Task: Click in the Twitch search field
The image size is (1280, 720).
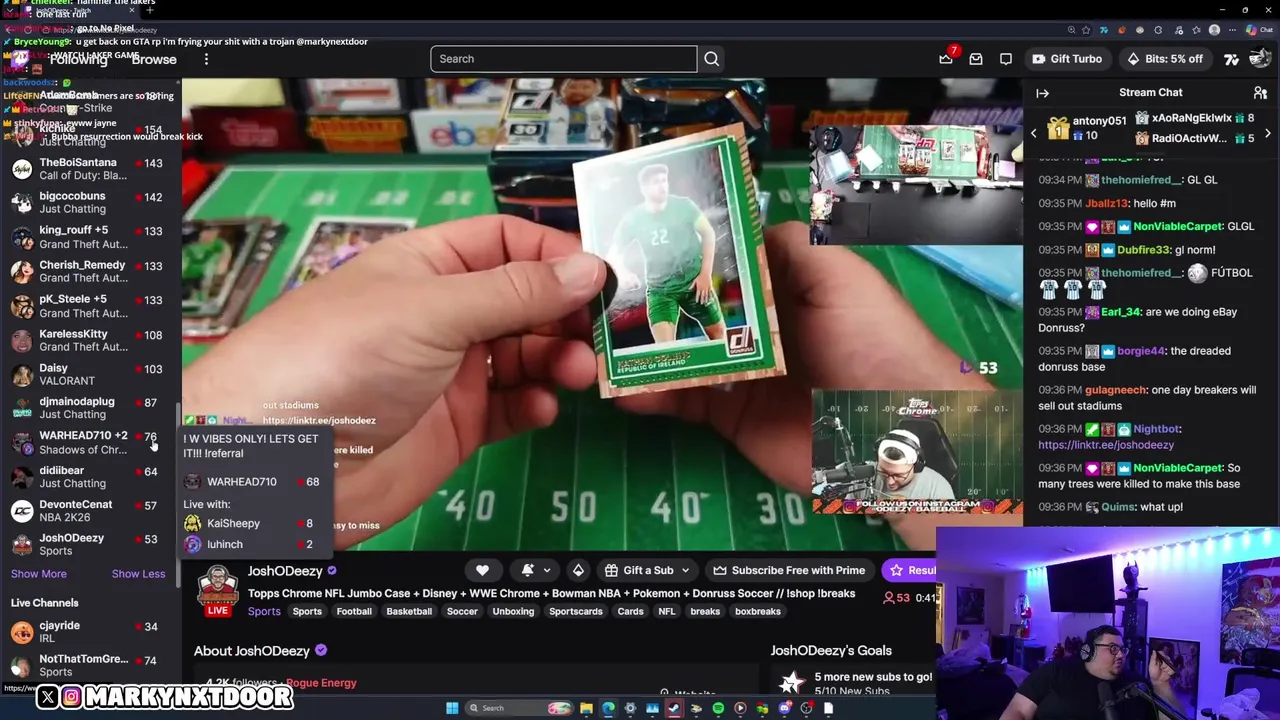Action: click(564, 59)
